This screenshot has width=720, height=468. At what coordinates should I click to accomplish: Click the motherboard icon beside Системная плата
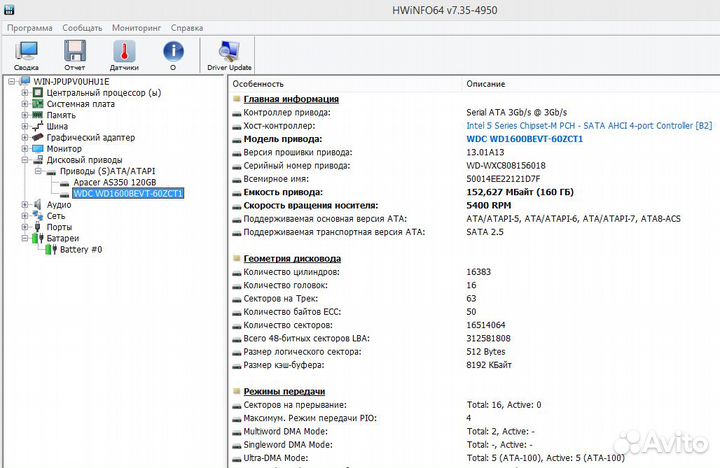tap(38, 104)
